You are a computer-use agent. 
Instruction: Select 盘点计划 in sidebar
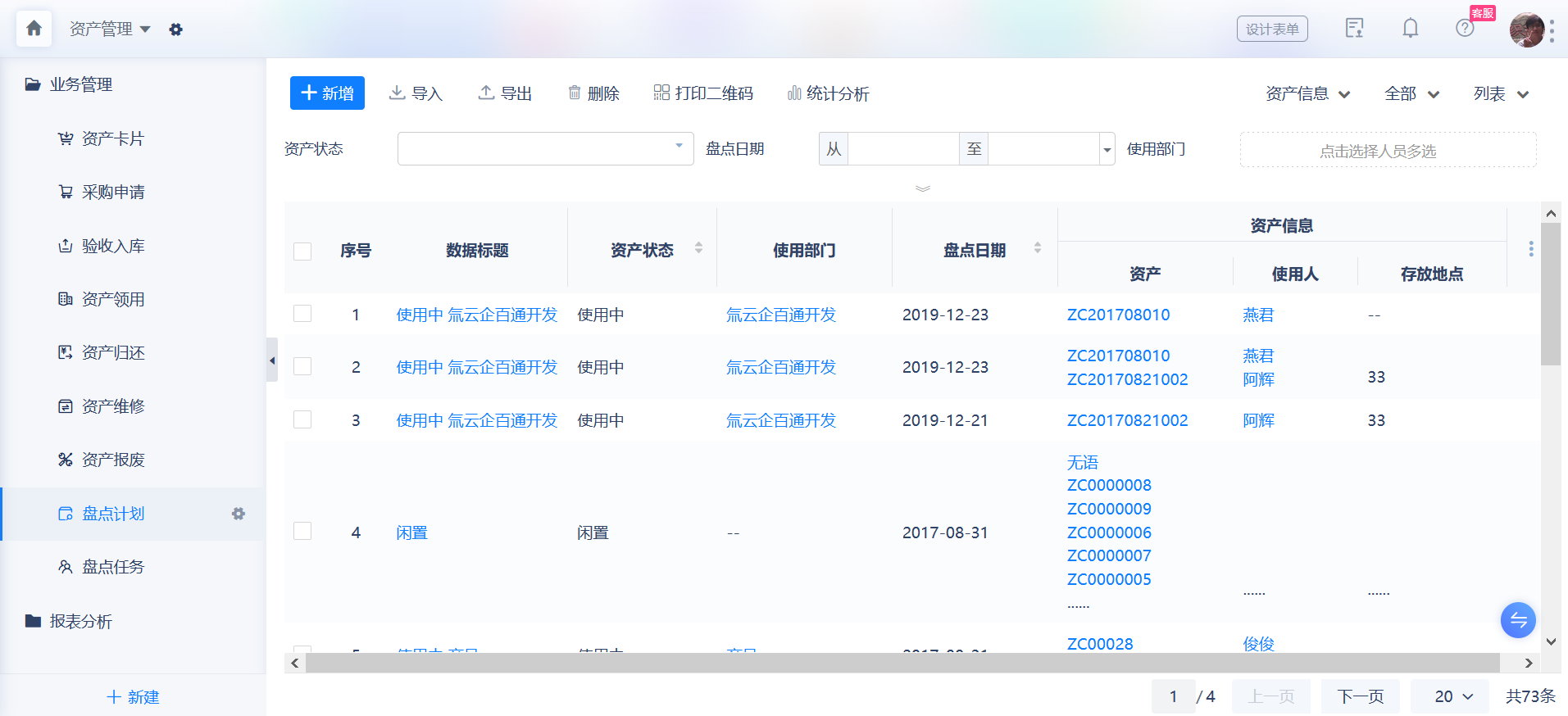click(x=113, y=514)
